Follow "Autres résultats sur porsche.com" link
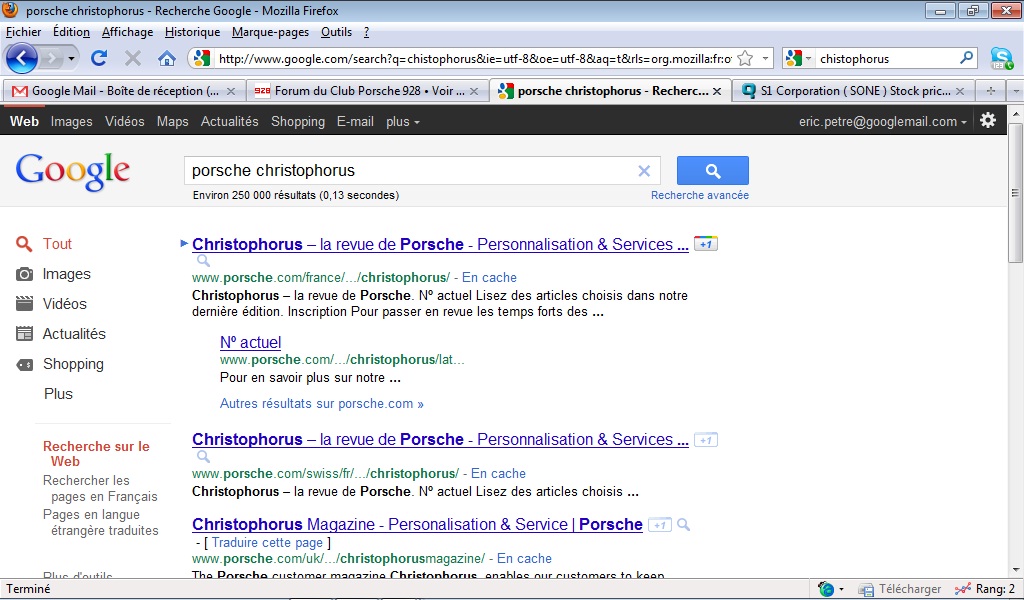The width and height of the screenshot is (1024, 600). [x=321, y=403]
